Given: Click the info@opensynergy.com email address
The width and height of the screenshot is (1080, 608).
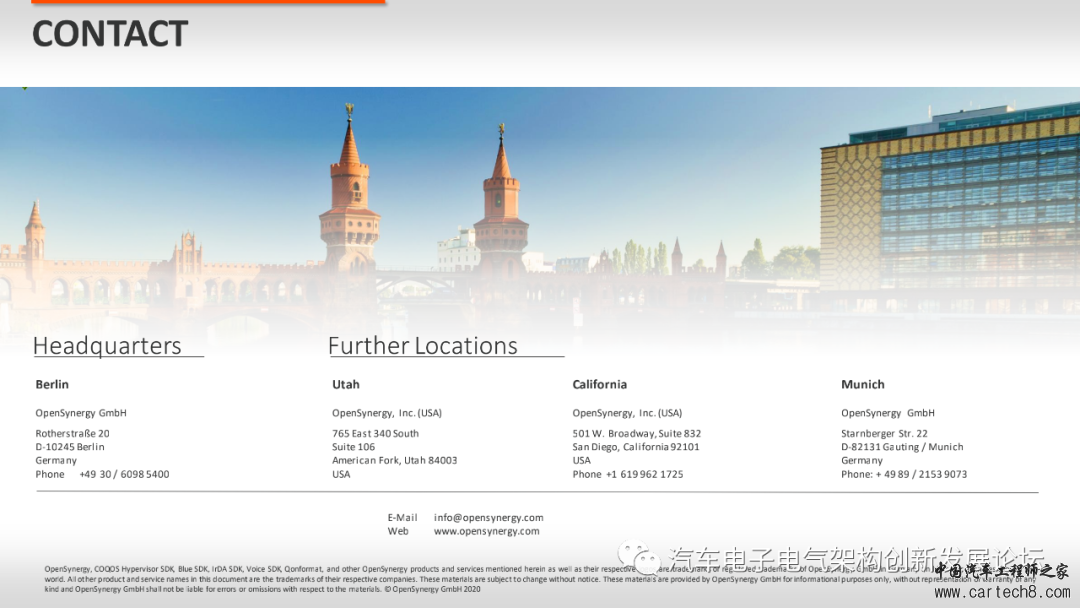Looking at the screenshot, I should (x=488, y=518).
